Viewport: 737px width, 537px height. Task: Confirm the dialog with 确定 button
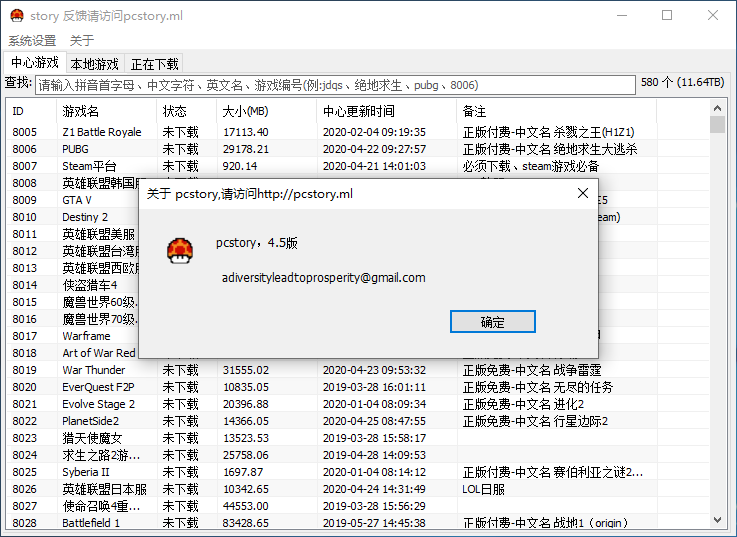492,322
